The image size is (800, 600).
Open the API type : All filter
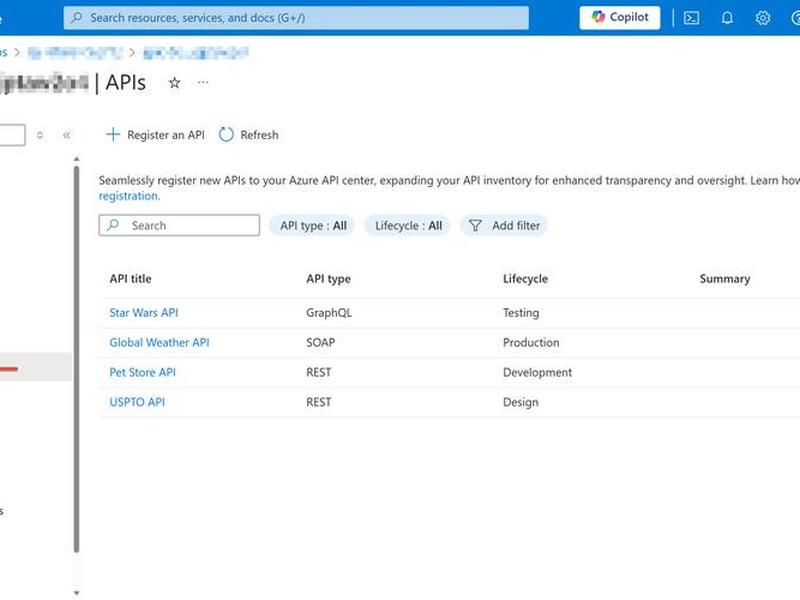coord(312,226)
